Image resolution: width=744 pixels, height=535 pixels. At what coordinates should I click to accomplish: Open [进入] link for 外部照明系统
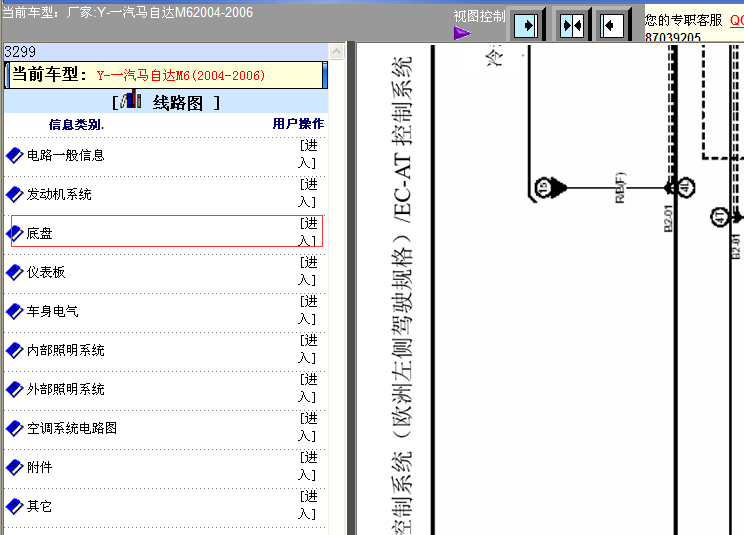(x=308, y=388)
